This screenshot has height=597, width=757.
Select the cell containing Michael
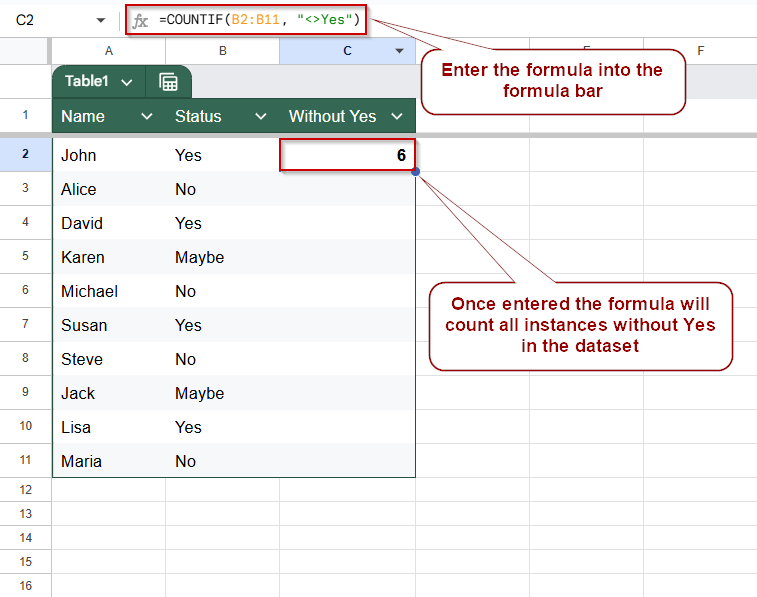[109, 291]
